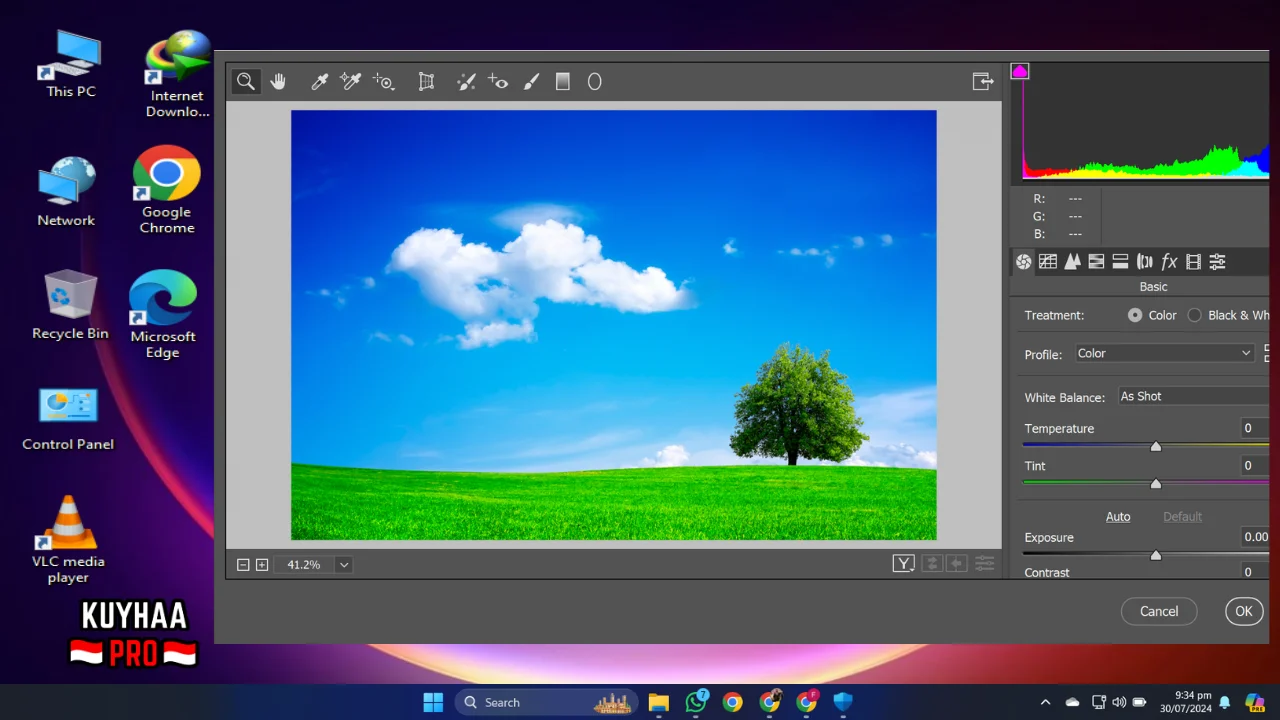This screenshot has height=720, width=1280.
Task: Pick the Adjustment Brush tool
Action: (531, 82)
